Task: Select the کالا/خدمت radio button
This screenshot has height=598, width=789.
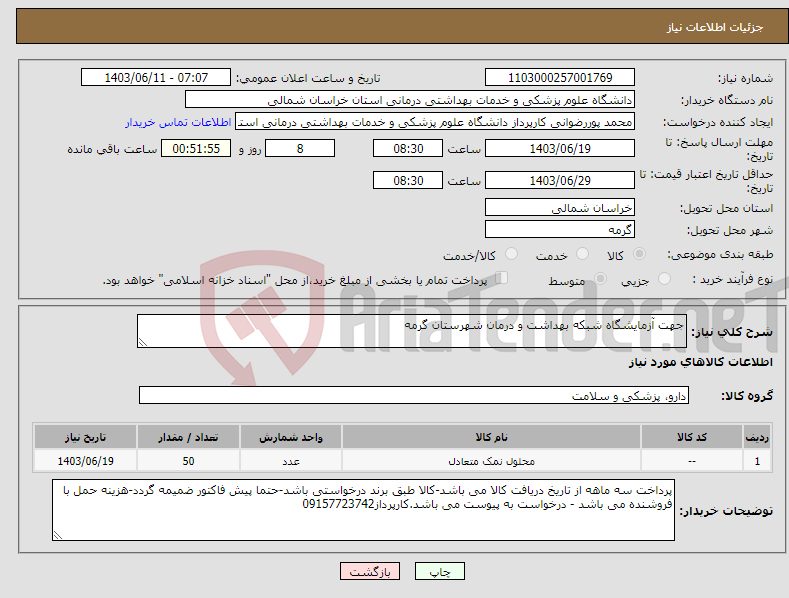Action: [x=511, y=254]
